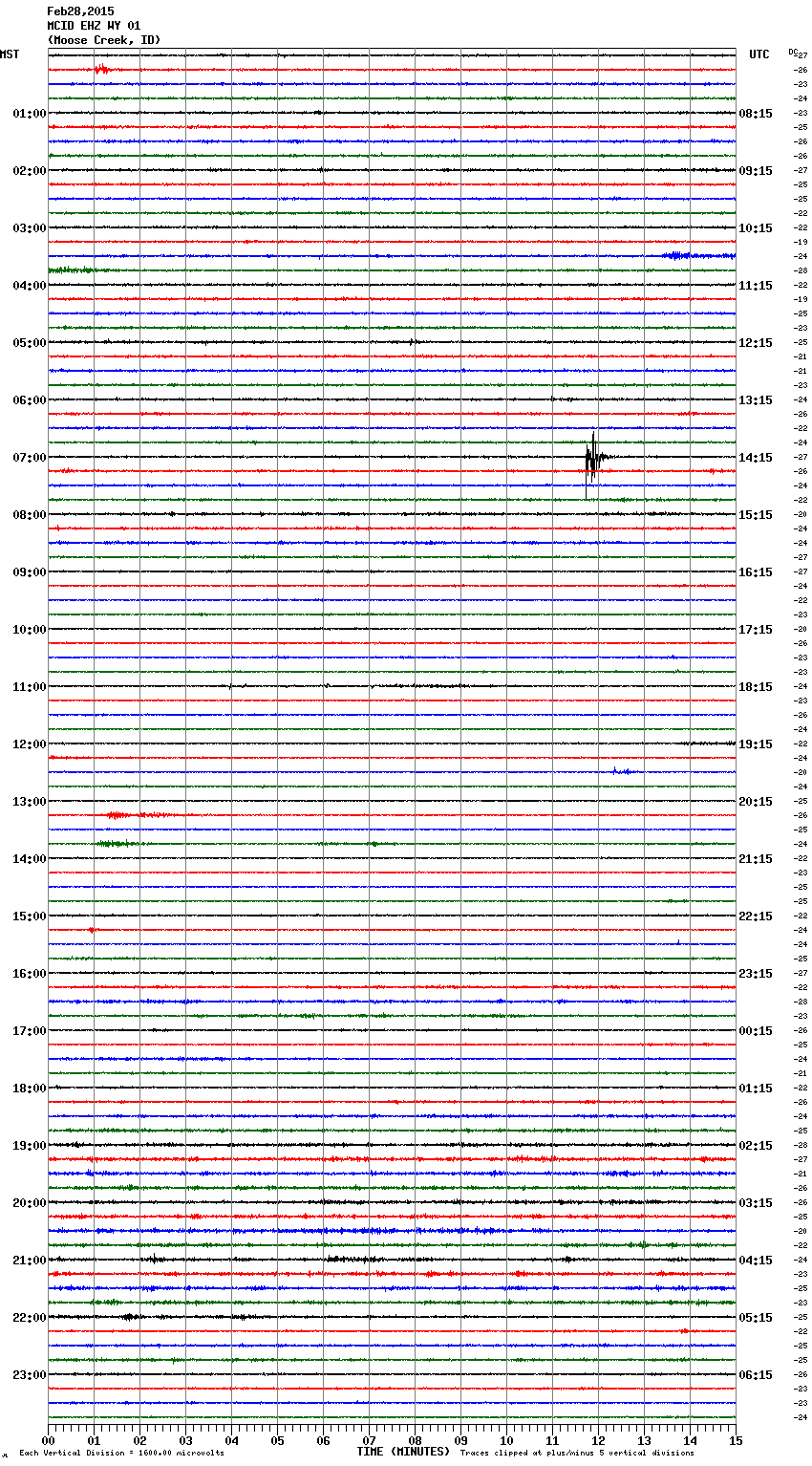Click the '06:15' UTC time label
The image size is (812, 1466).
pos(756,1375)
